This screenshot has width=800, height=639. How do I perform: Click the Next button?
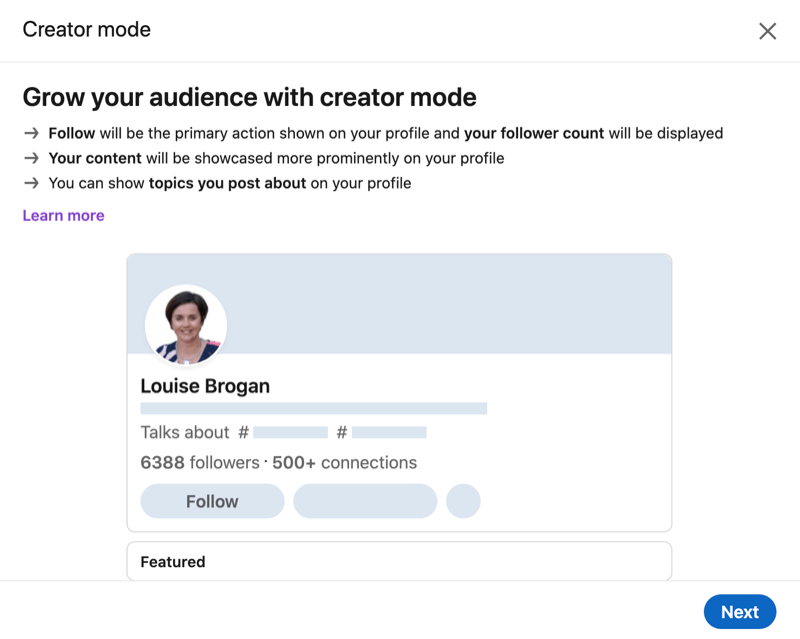click(x=740, y=611)
